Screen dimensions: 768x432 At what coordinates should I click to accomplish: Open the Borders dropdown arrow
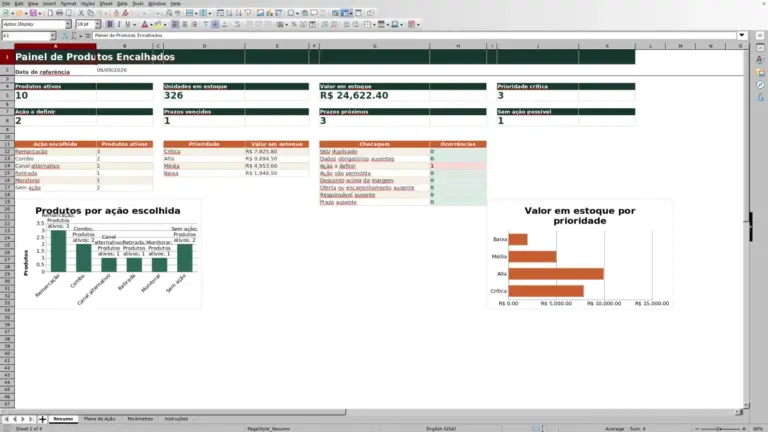coord(374,24)
